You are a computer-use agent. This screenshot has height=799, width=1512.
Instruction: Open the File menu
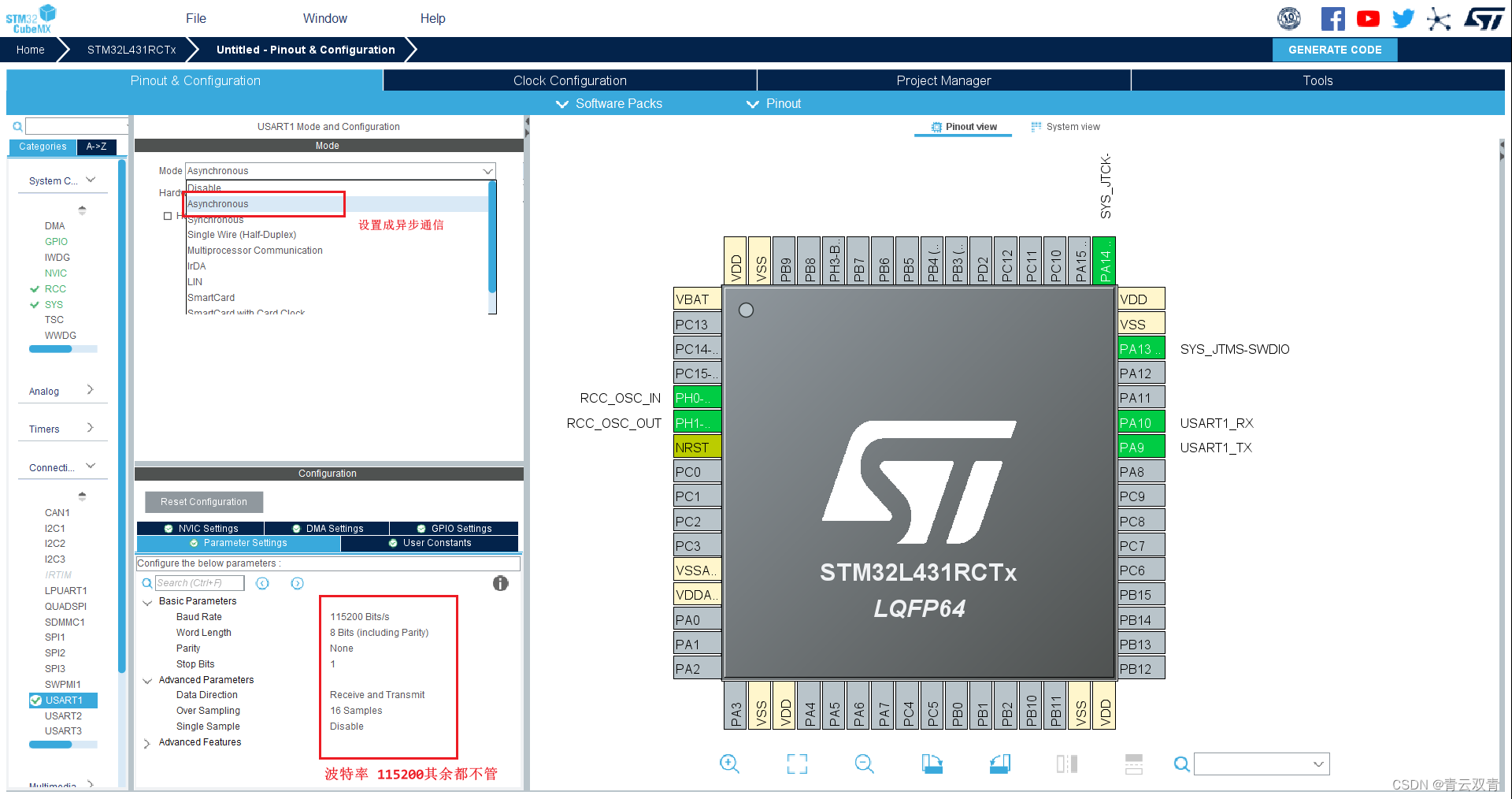click(196, 18)
